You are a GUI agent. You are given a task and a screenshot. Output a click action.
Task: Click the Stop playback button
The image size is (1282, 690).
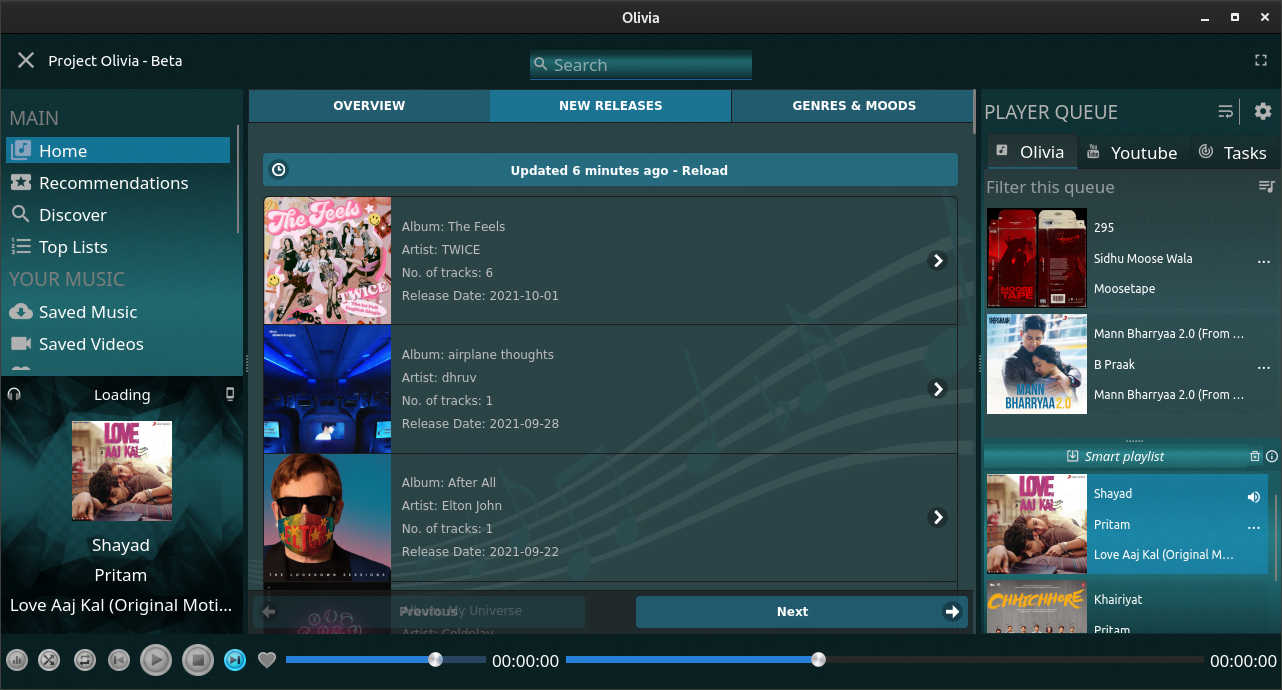tap(198, 660)
